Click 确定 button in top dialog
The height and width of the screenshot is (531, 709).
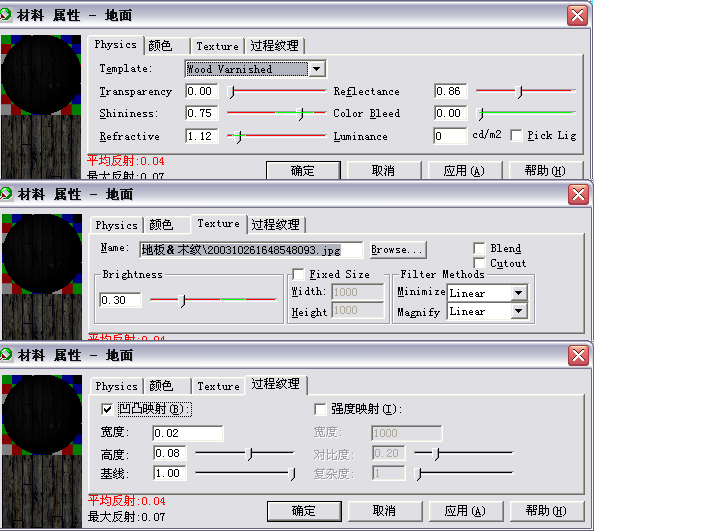[x=303, y=171]
